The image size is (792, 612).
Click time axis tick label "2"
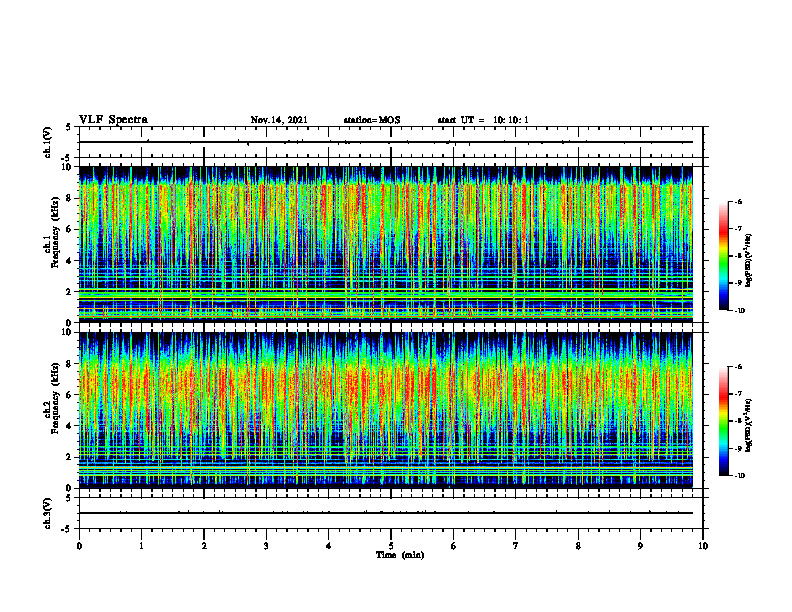point(204,546)
